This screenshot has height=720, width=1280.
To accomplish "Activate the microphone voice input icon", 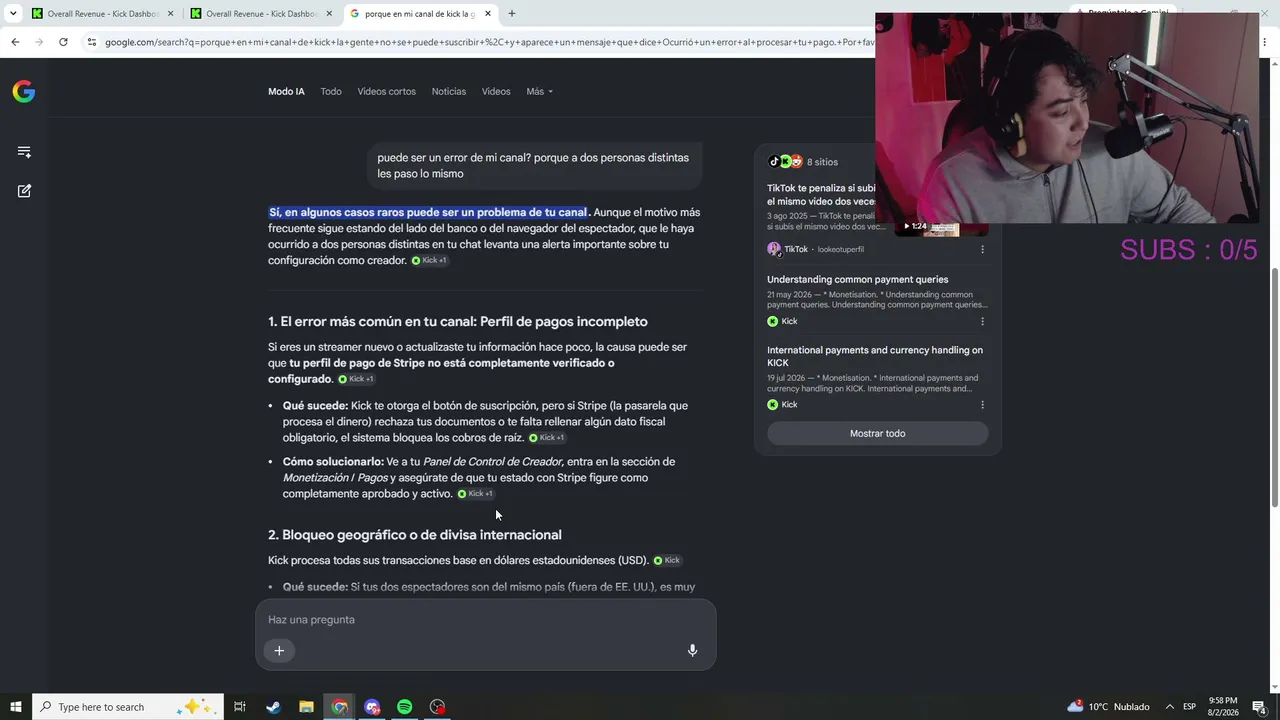I will 692,650.
